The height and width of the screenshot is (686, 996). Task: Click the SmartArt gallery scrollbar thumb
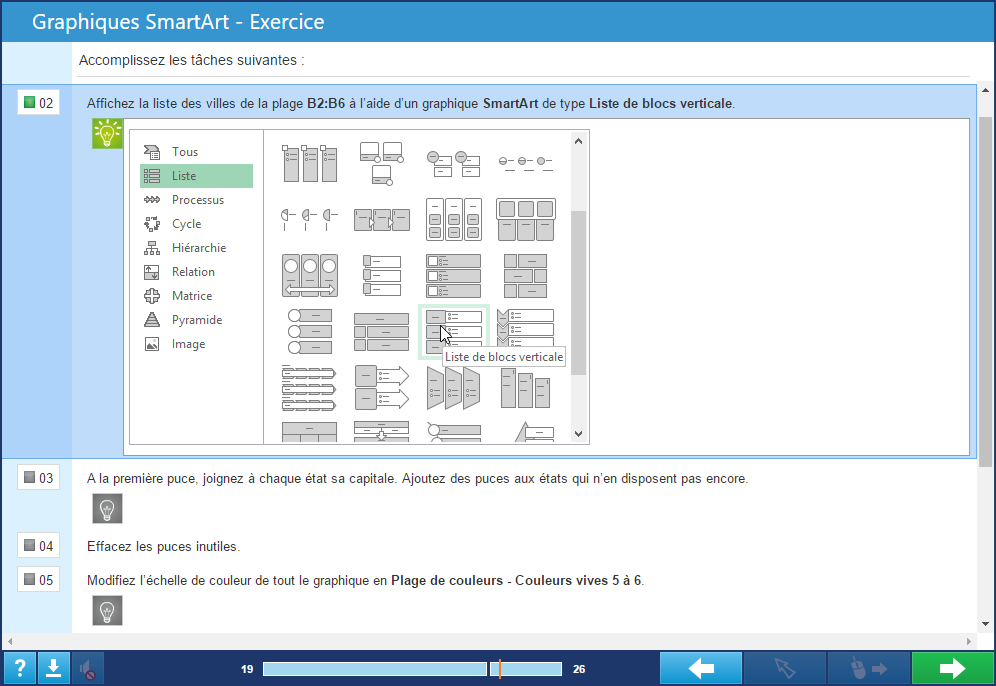(x=578, y=292)
